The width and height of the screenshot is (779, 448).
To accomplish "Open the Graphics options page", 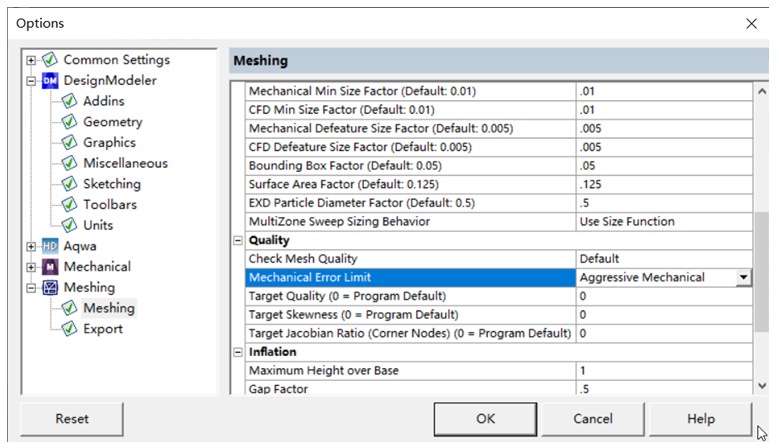I will (109, 143).
